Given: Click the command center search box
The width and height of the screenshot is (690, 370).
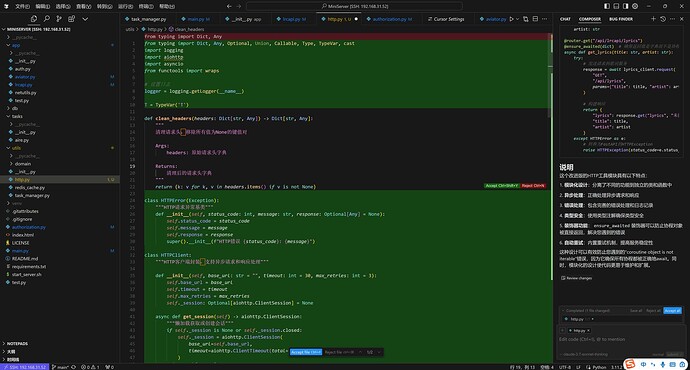Looking at the screenshot, I should click(354, 6).
